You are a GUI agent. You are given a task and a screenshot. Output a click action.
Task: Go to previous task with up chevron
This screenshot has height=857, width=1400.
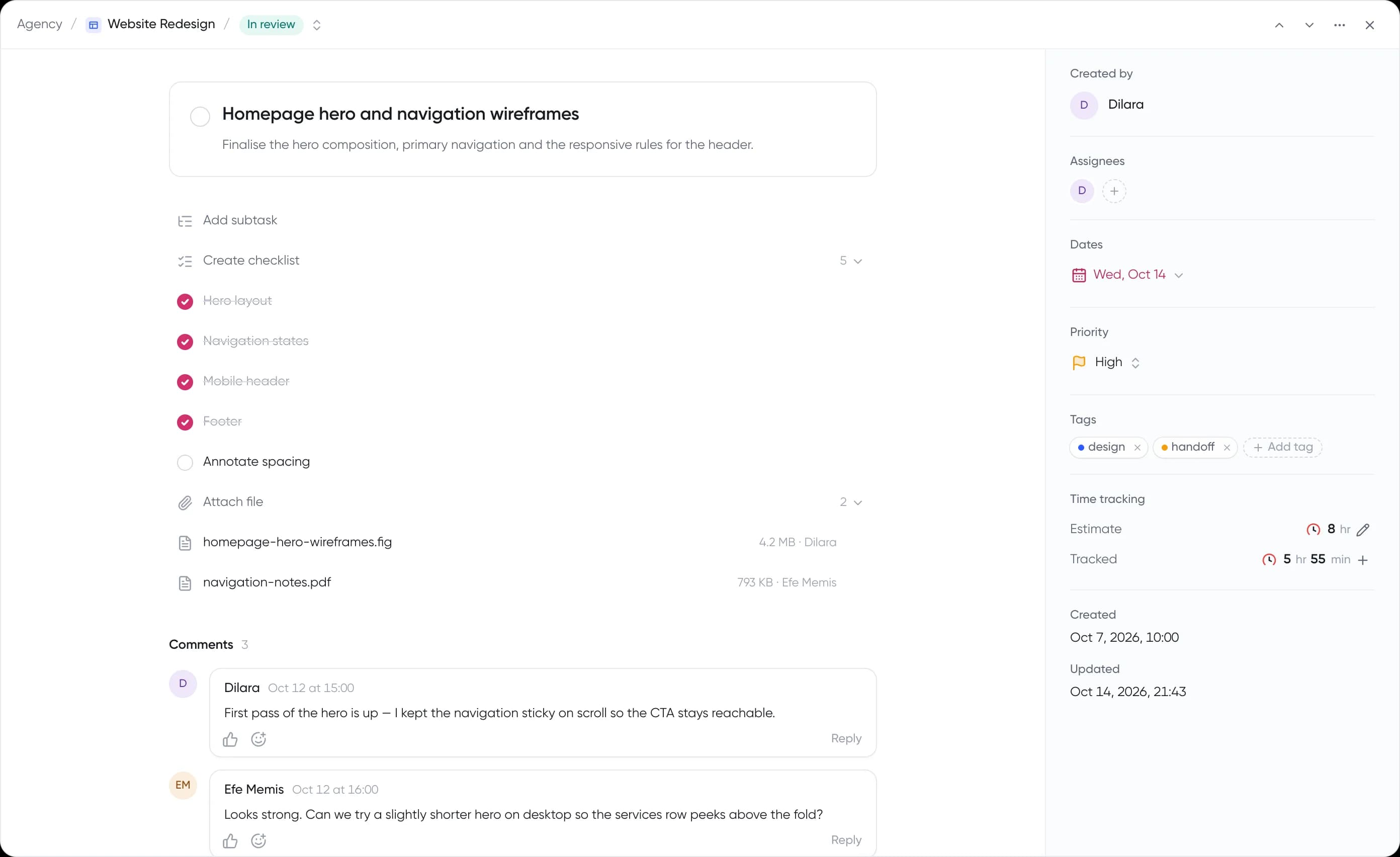click(1279, 25)
